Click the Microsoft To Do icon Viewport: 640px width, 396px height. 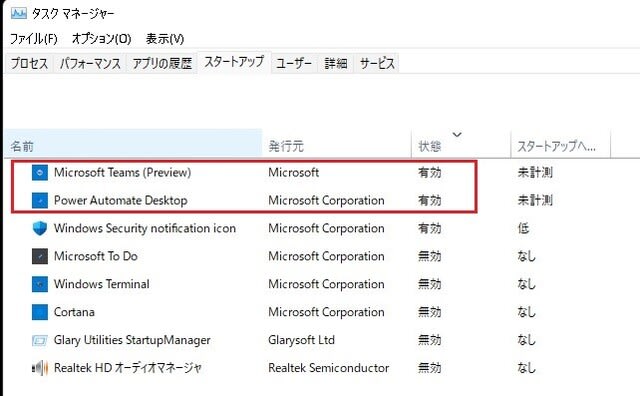coord(40,256)
